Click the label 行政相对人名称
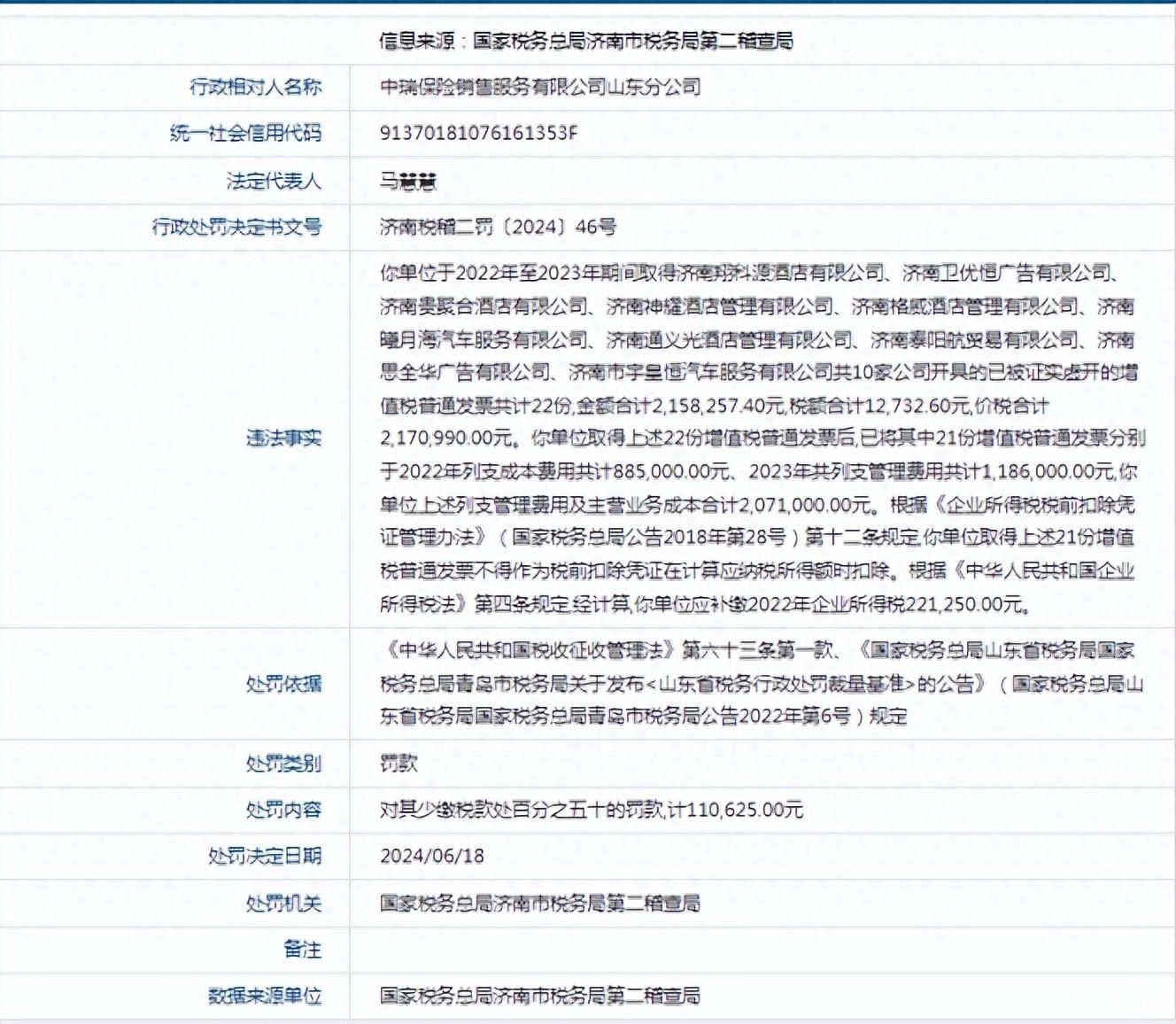This screenshot has width=1176, height=1024. [255, 87]
